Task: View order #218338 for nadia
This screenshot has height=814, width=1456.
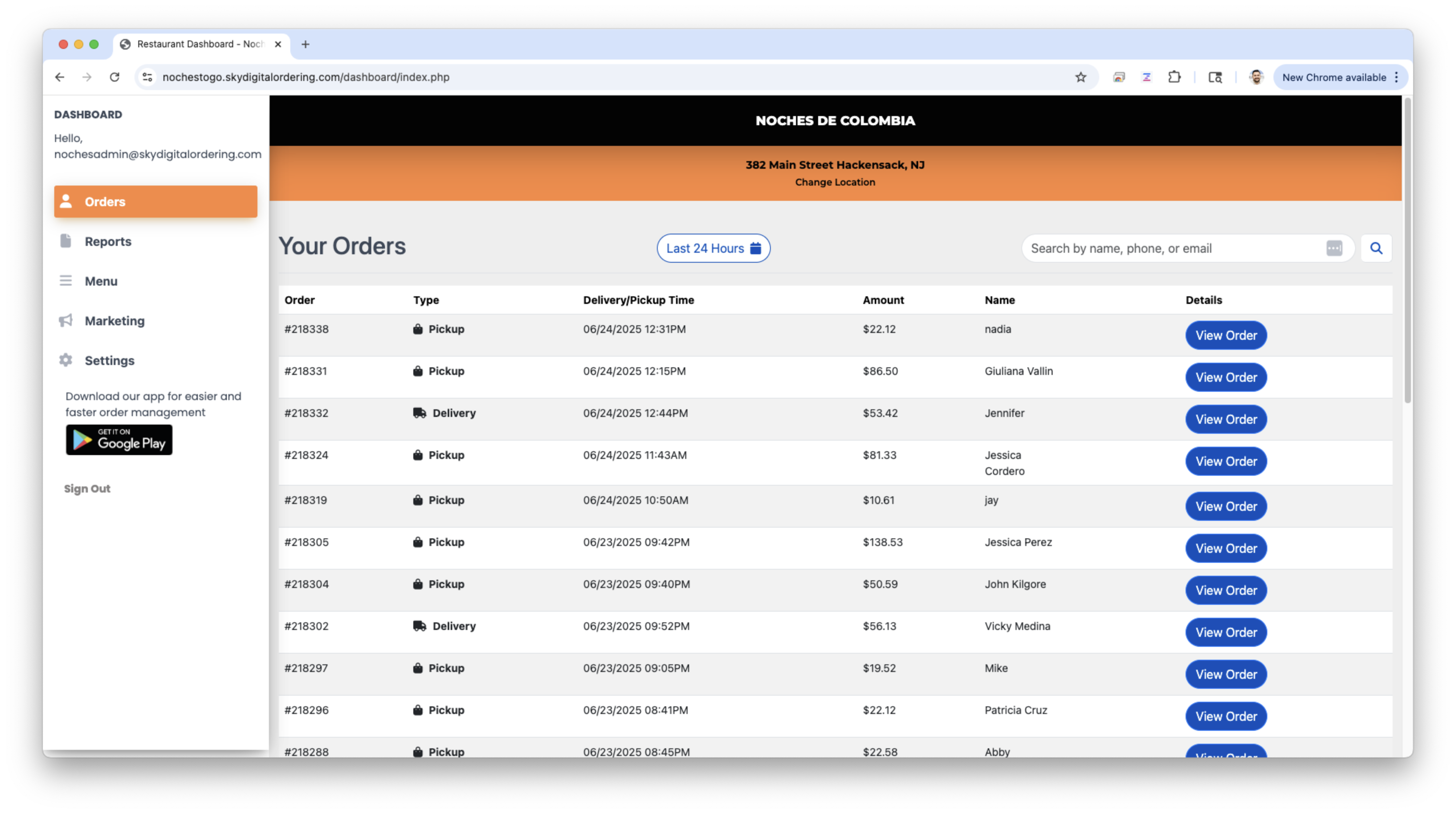Action: 1225,335
